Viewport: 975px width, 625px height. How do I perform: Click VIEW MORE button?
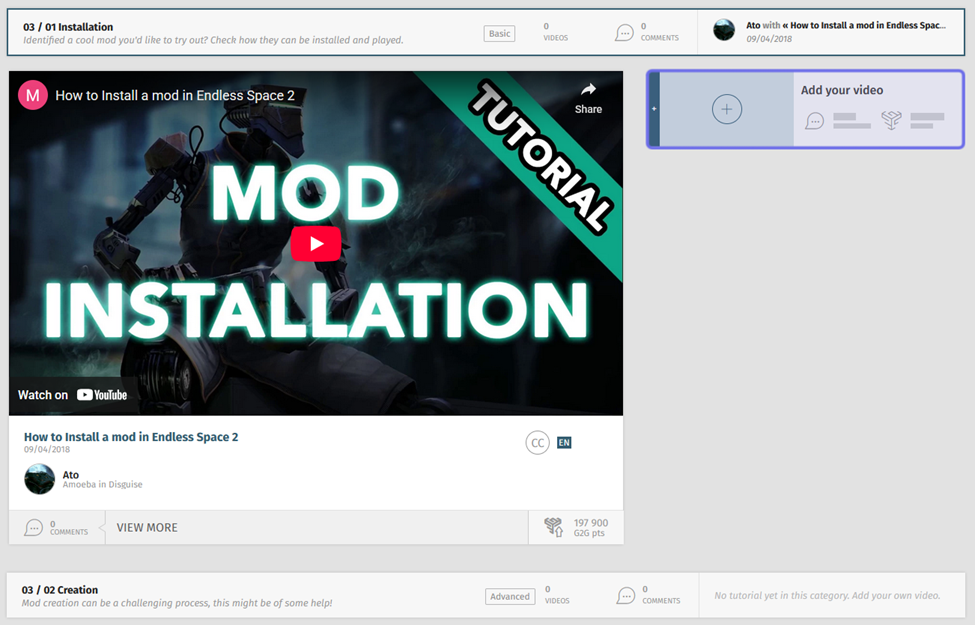coord(147,527)
